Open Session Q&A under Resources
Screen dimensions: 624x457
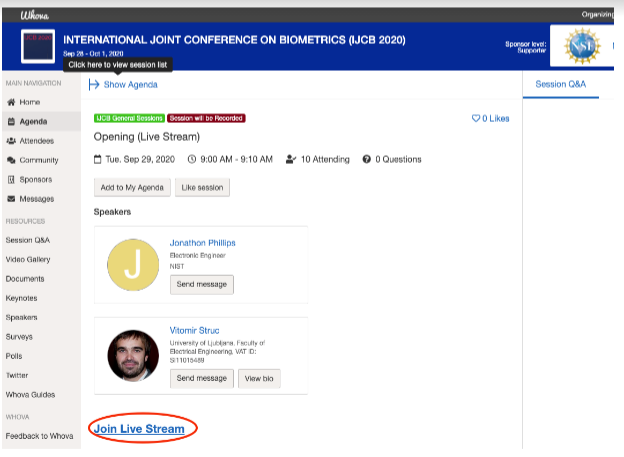[x=27, y=240]
